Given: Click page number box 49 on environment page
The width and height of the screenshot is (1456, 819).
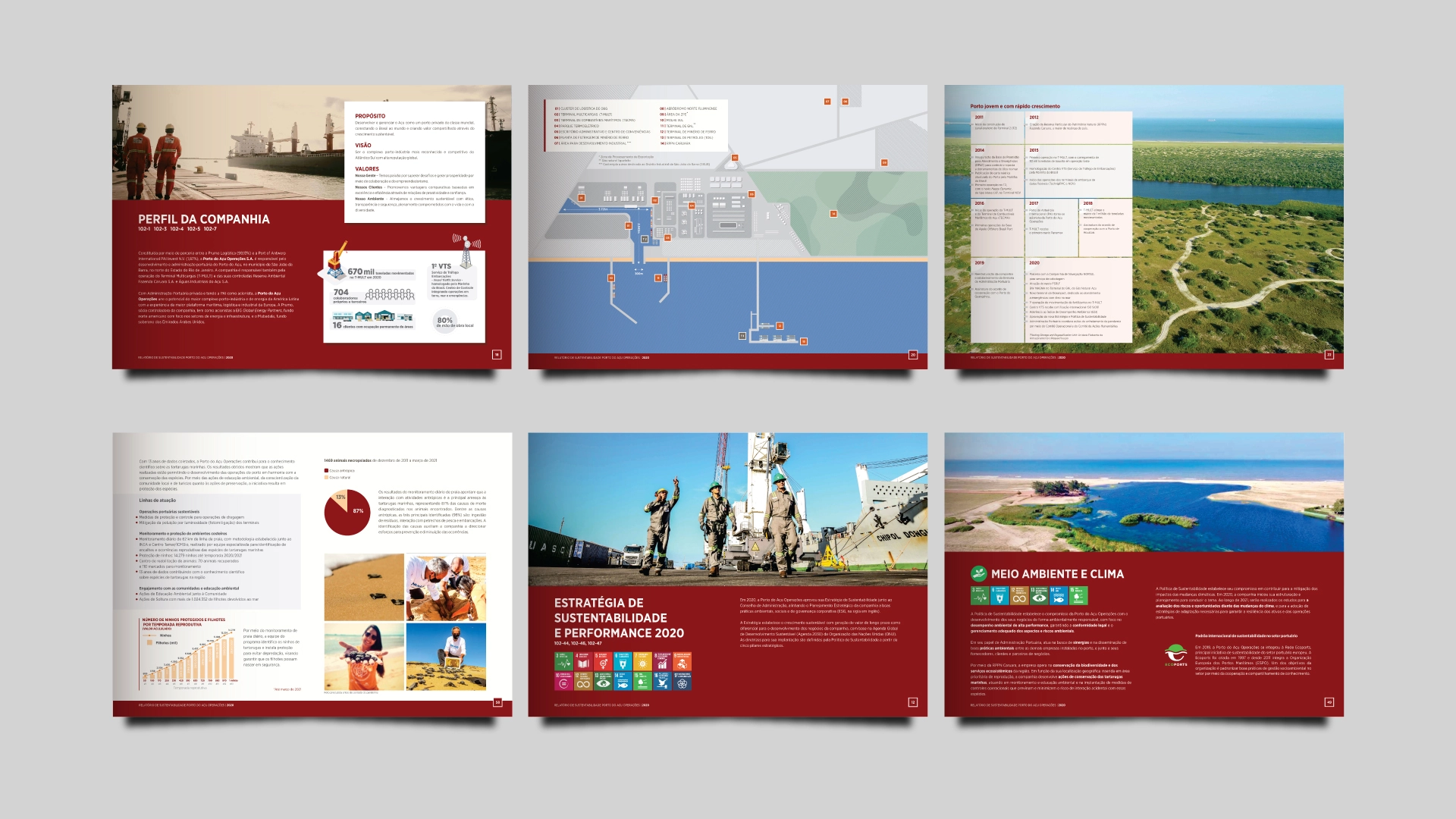Looking at the screenshot, I should coord(1329,702).
